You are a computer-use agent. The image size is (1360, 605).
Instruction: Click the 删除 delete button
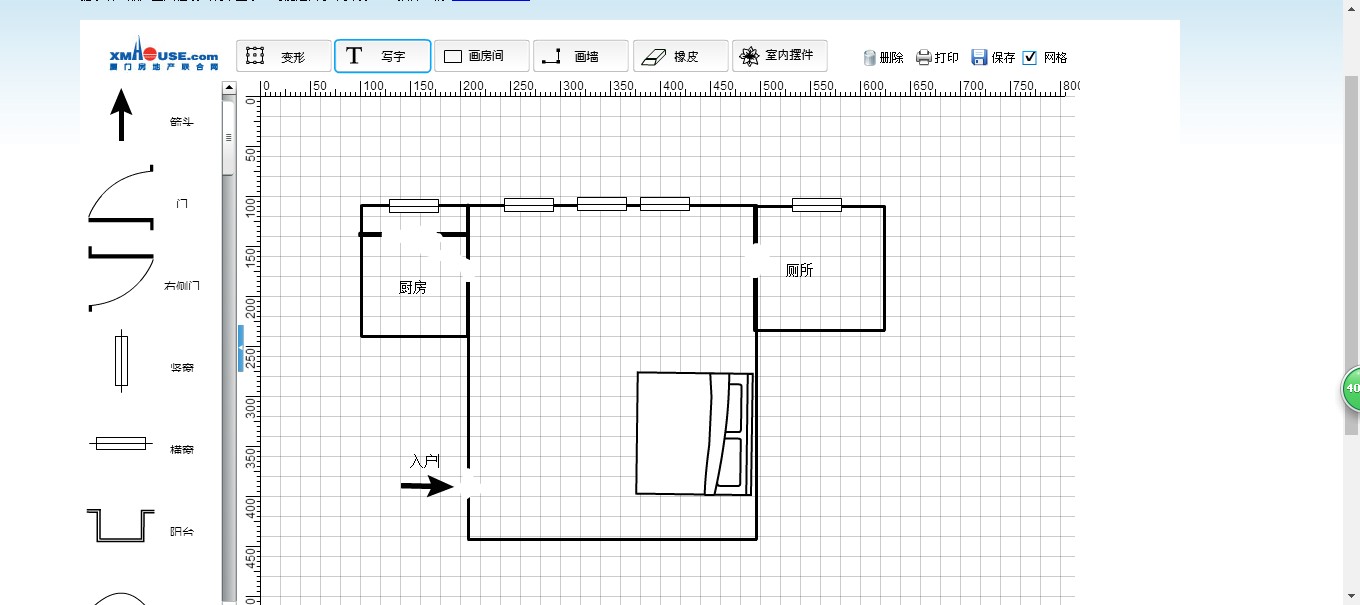883,58
